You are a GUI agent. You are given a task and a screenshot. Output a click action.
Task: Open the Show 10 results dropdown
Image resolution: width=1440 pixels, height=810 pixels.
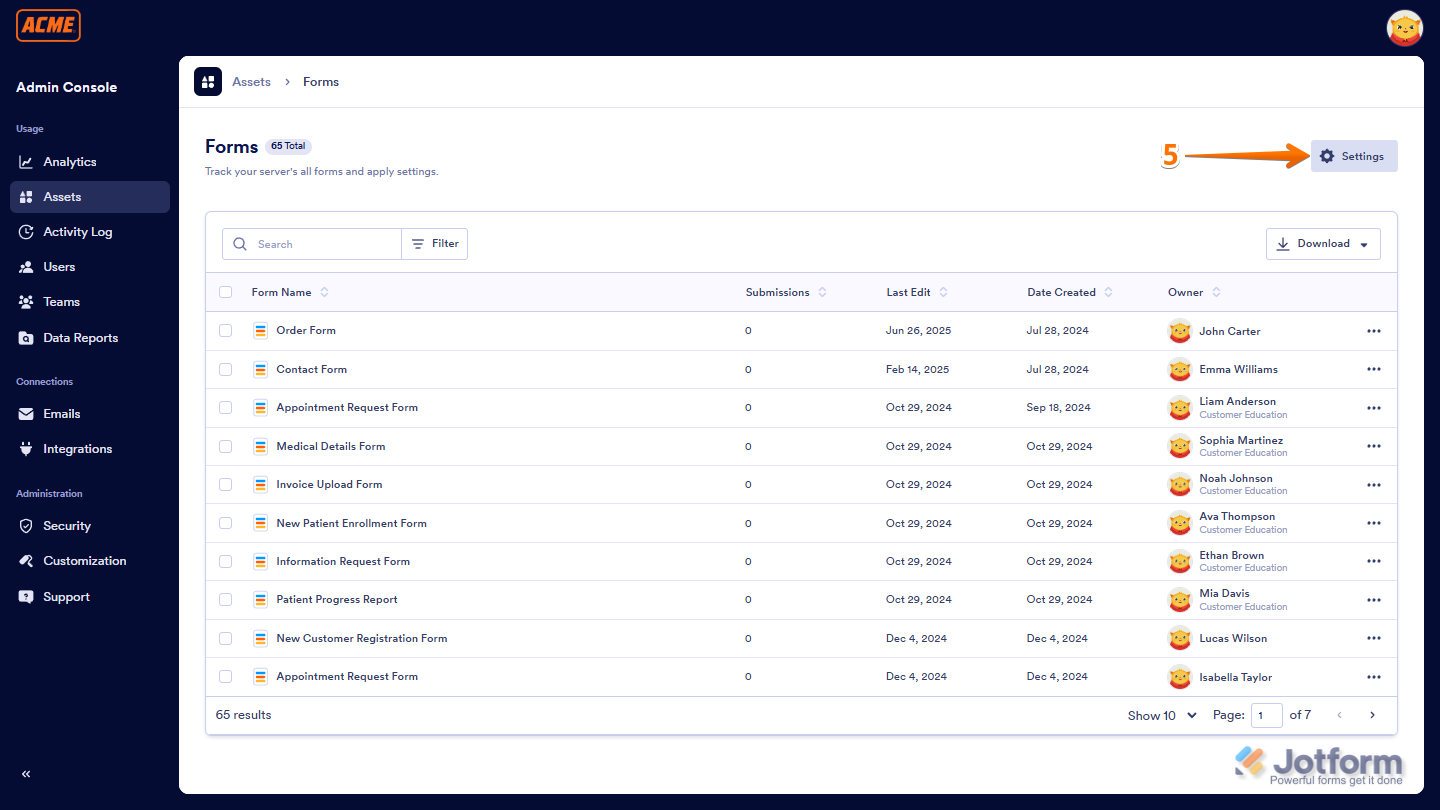1160,715
